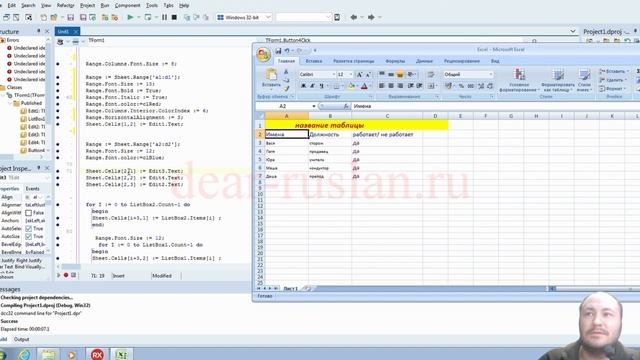Click the Excel fill color bucket icon

(351, 86)
